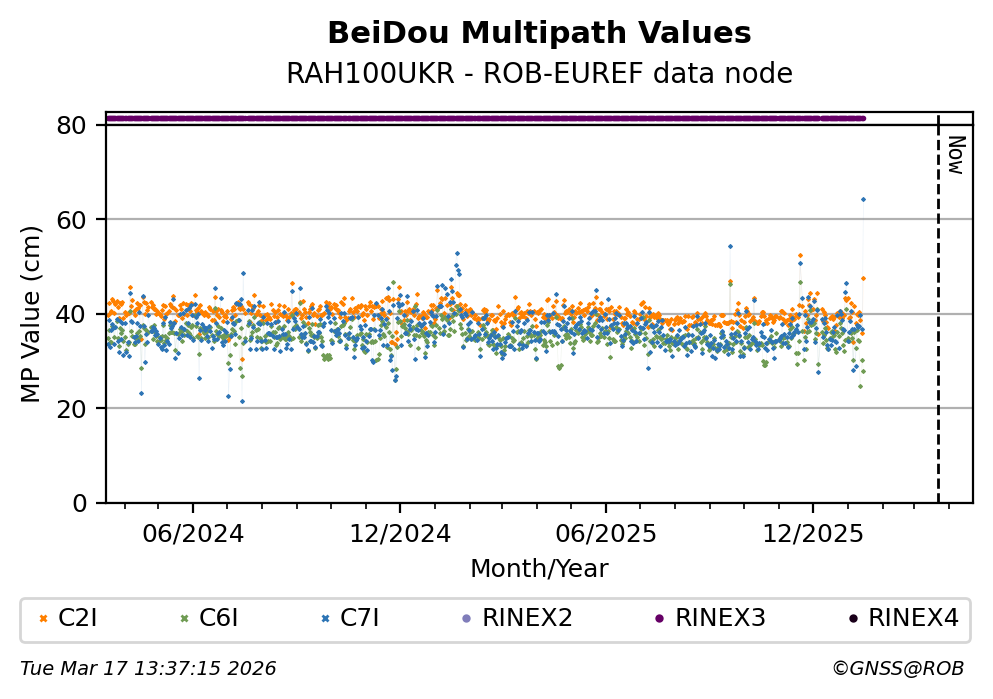993x699 pixels.
Task: Click the black RINEX4 legend dot
Action: (852, 619)
